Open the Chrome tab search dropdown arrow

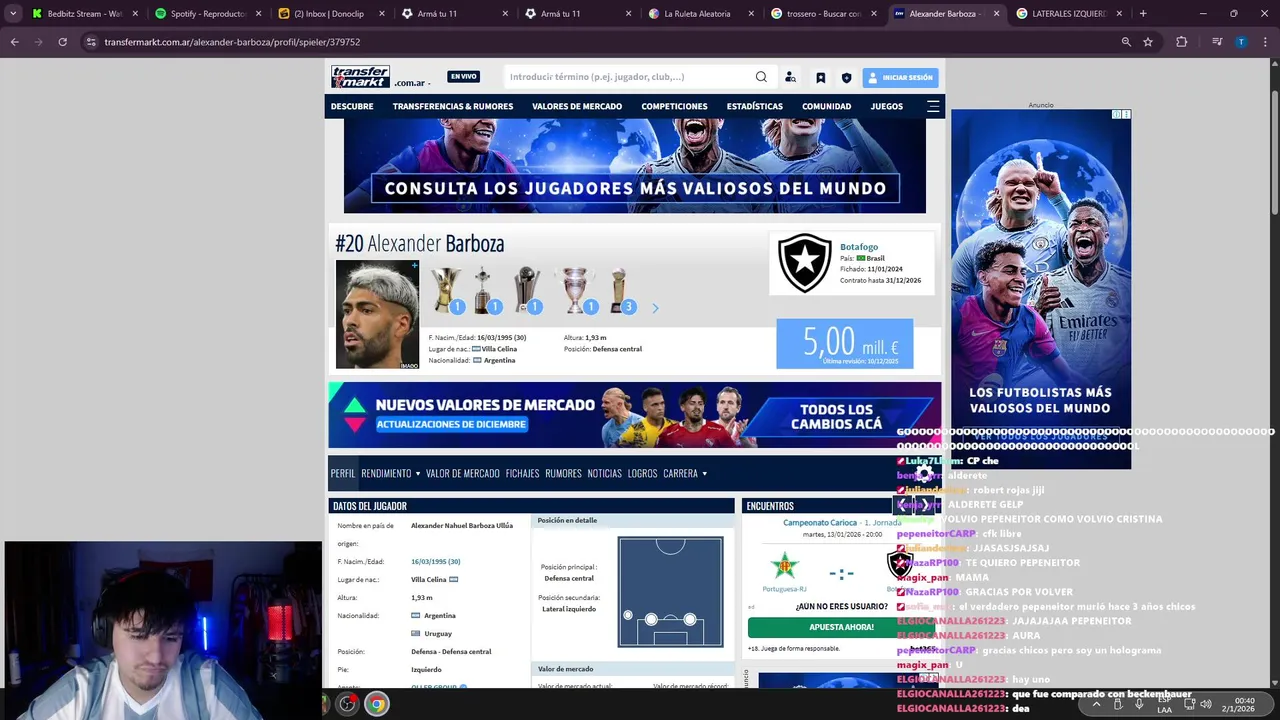pyautogui.click(x=13, y=14)
